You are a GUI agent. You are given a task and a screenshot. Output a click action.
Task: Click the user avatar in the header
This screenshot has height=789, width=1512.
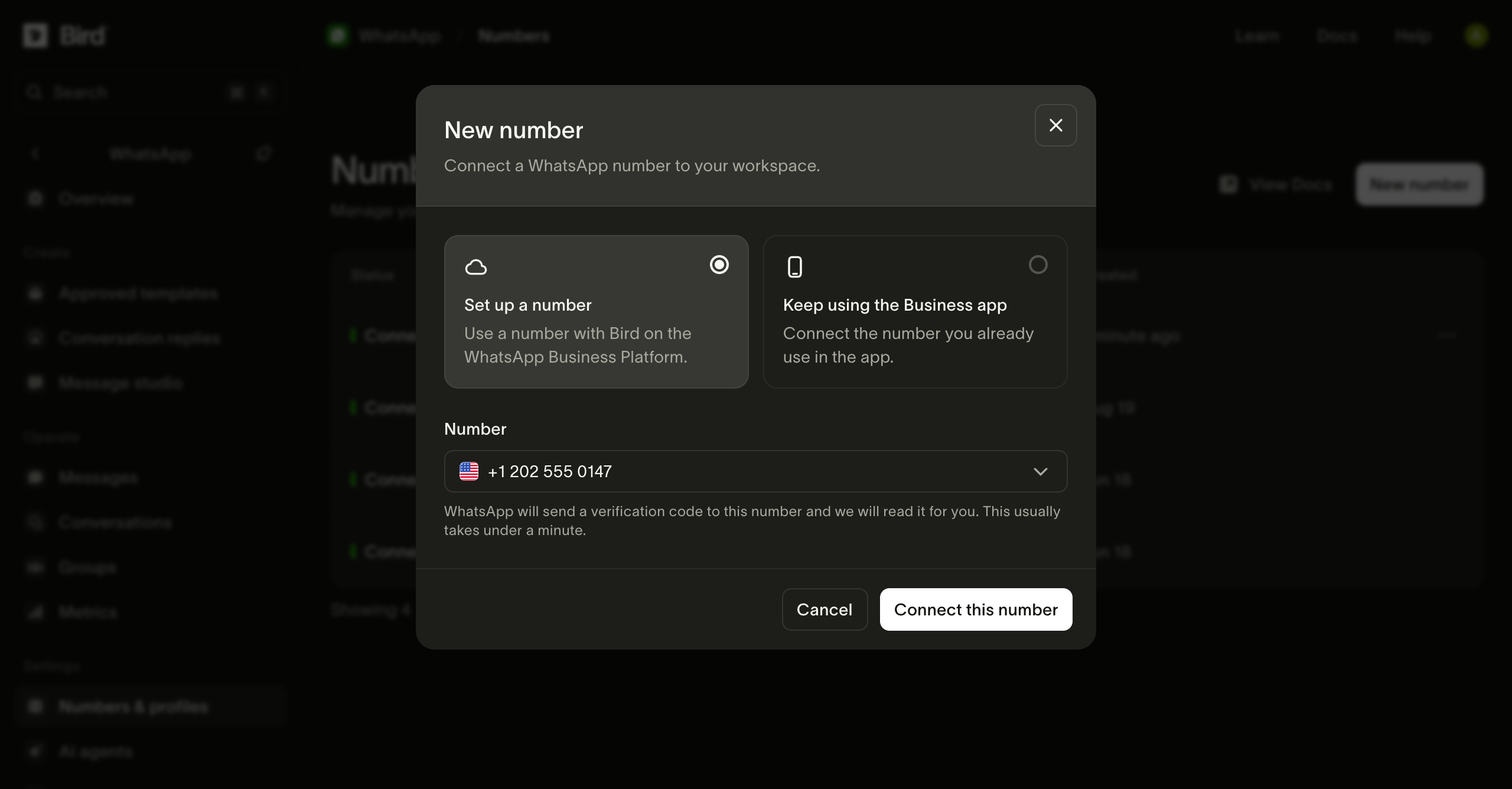tap(1476, 35)
